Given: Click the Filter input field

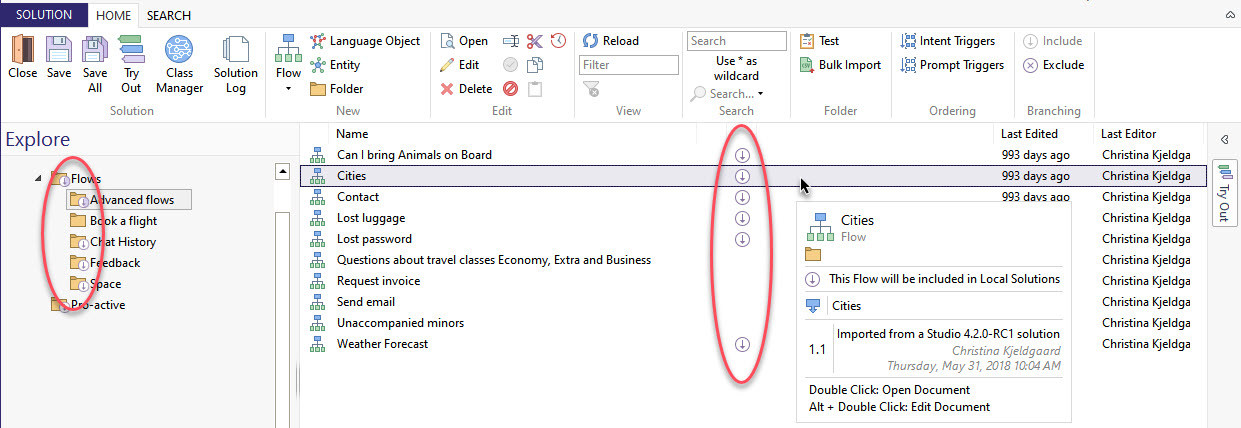Looking at the screenshot, I should coord(628,65).
